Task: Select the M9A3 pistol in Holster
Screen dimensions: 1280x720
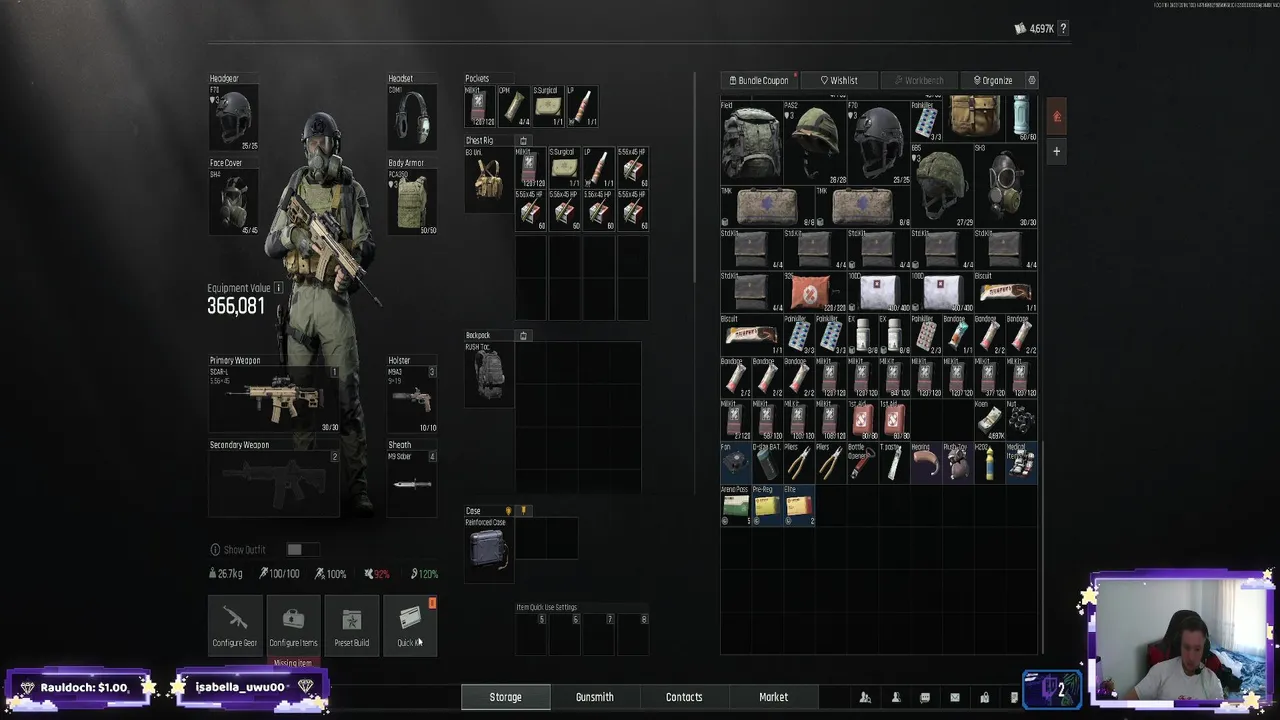Action: [x=412, y=399]
